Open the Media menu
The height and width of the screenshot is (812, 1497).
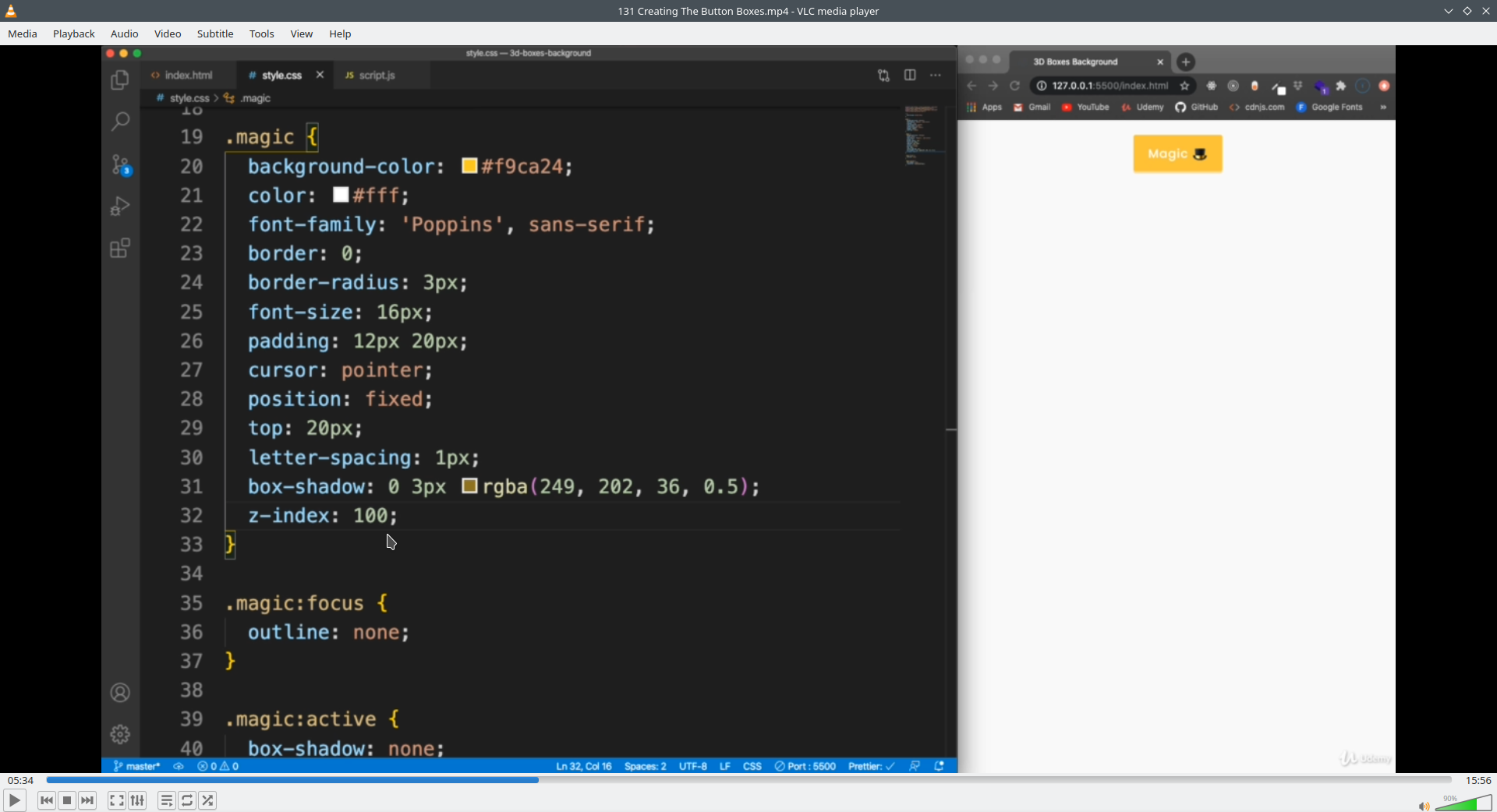pyautogui.click(x=23, y=34)
